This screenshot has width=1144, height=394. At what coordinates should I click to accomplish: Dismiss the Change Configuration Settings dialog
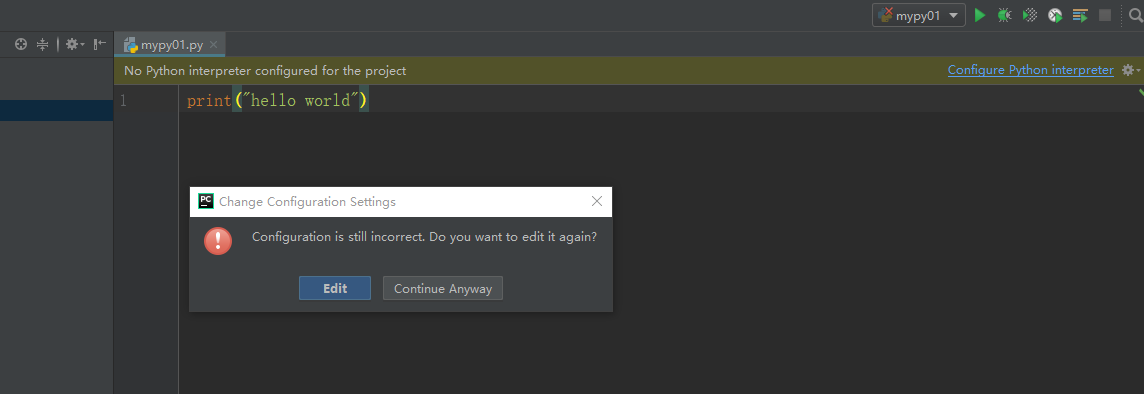597,201
